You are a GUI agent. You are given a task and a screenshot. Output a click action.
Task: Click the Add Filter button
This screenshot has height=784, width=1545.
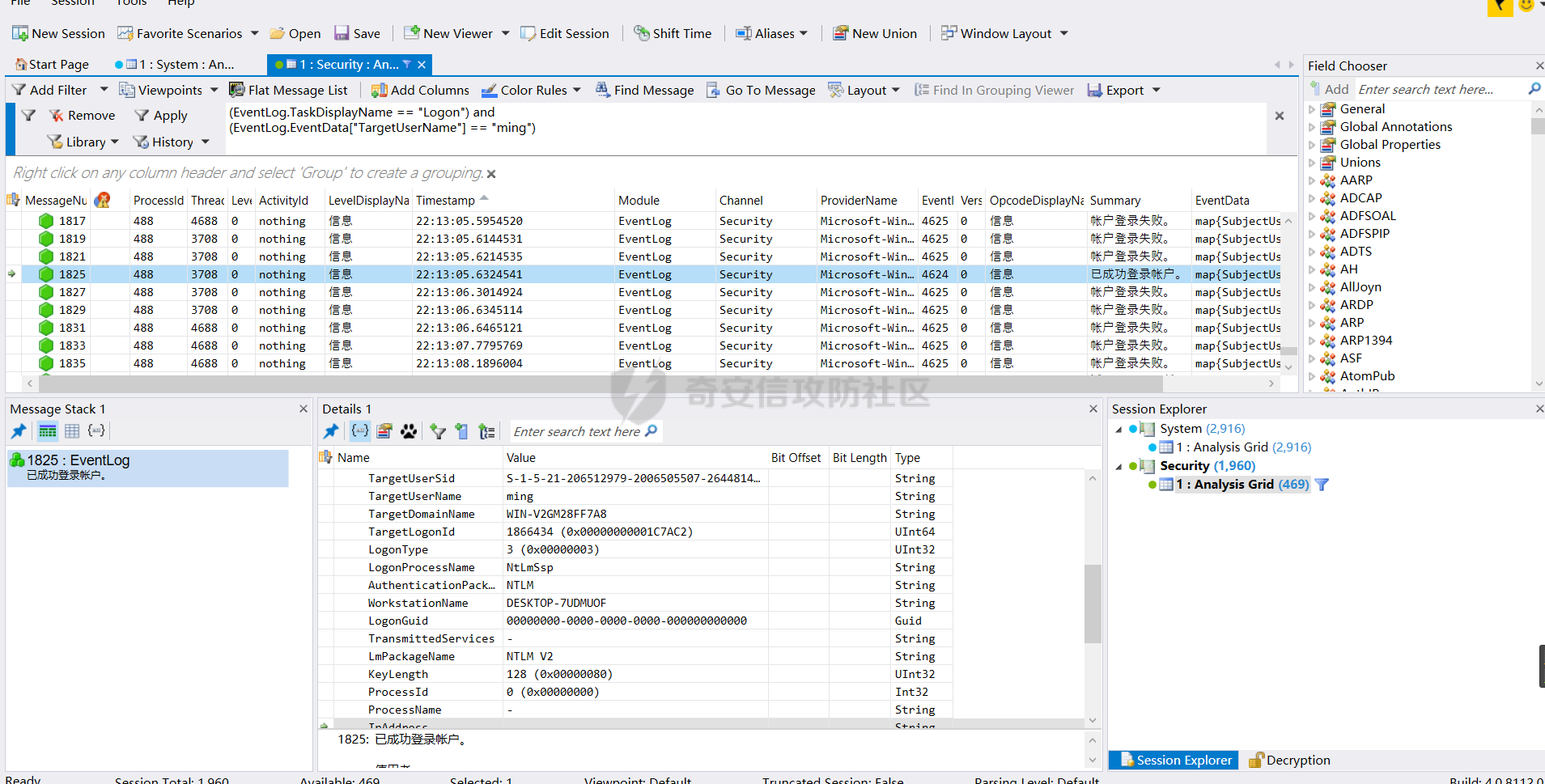coord(49,90)
